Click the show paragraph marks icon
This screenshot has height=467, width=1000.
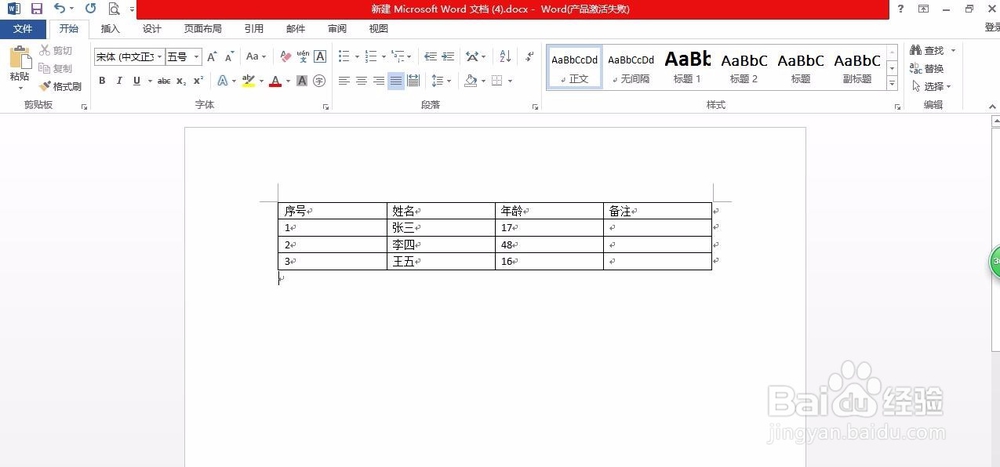click(529, 57)
